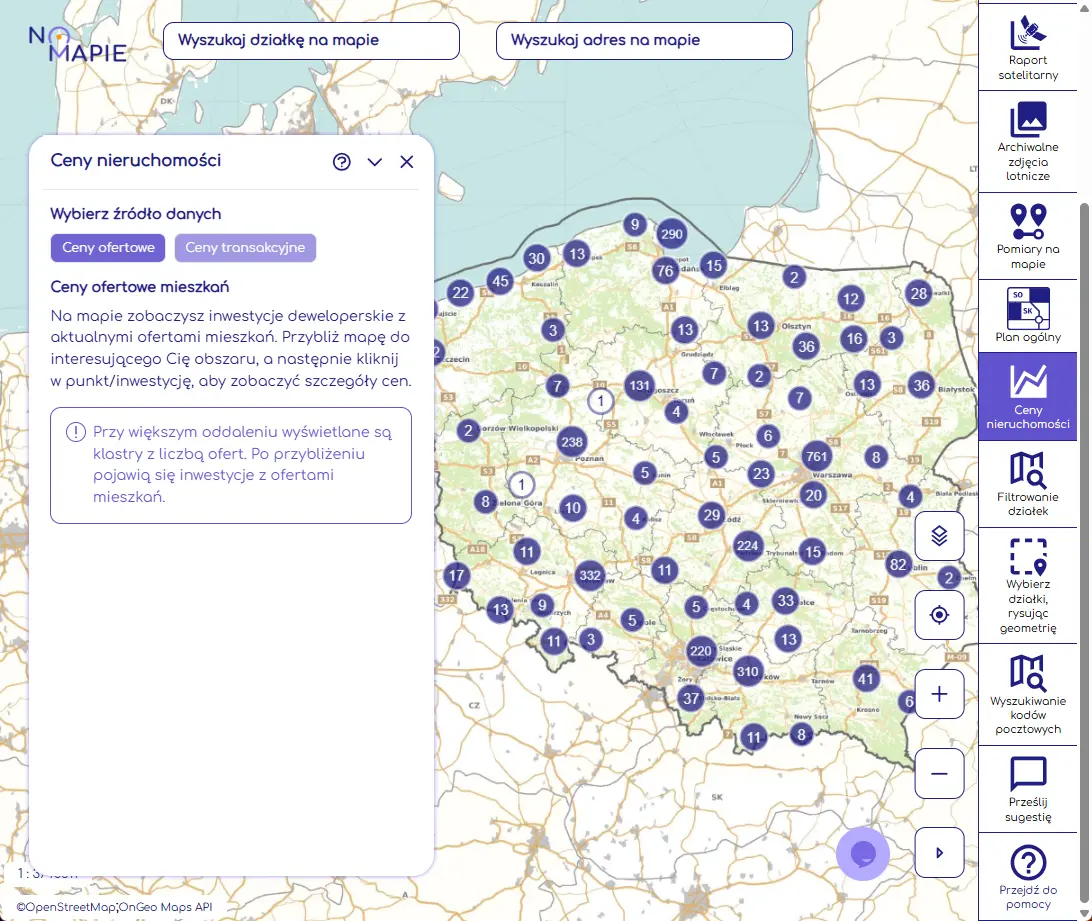Zoom in the map with plus button

pyautogui.click(x=939, y=694)
